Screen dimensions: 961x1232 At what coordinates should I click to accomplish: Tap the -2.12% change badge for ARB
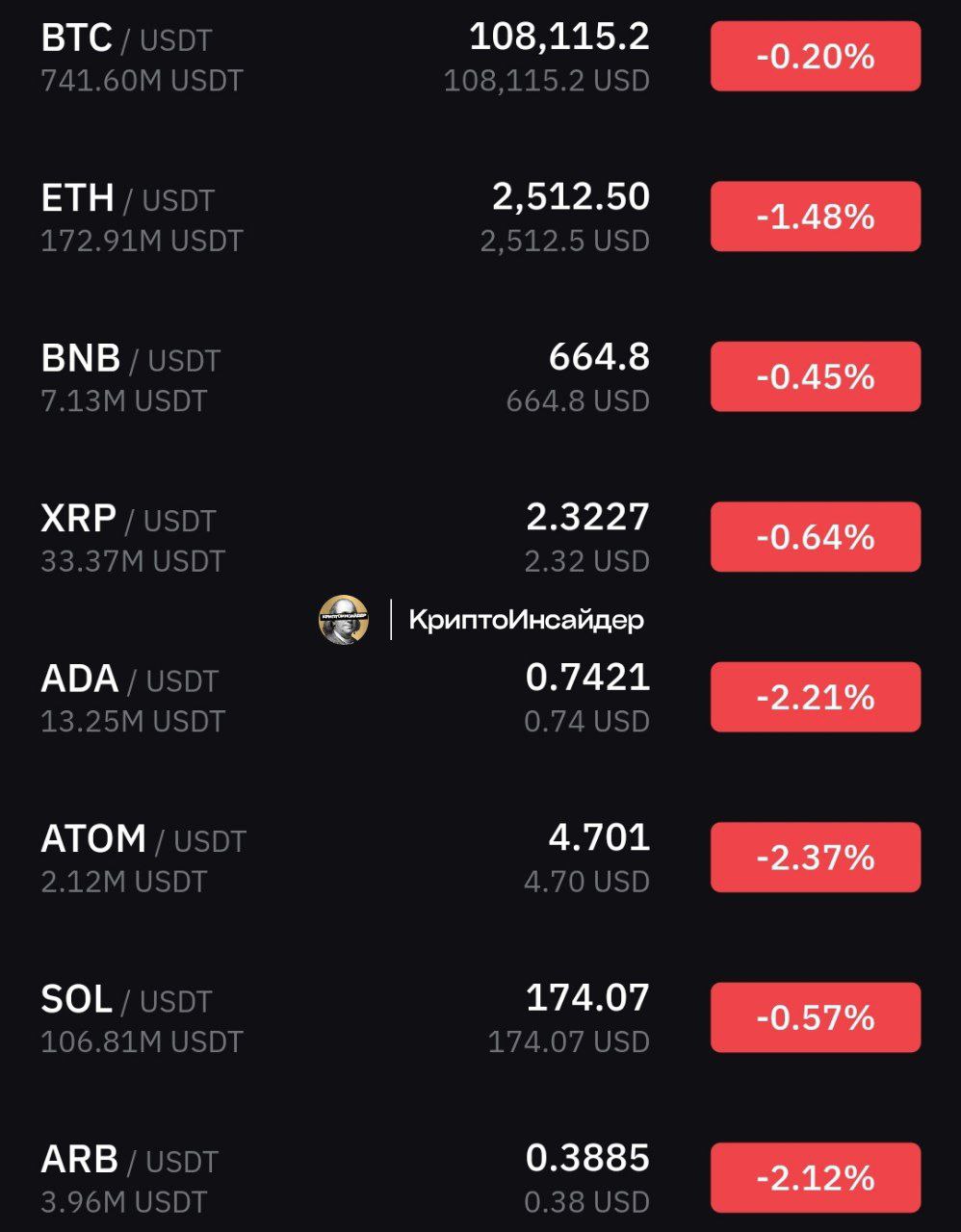(x=816, y=1177)
